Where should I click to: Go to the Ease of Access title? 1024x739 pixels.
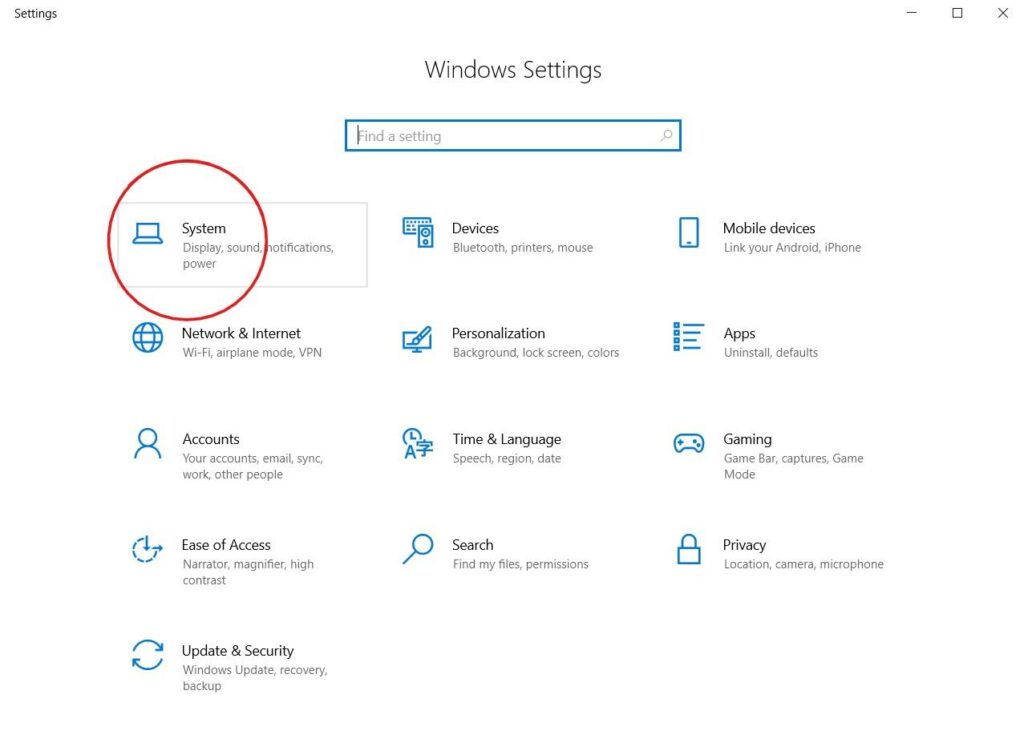226,545
